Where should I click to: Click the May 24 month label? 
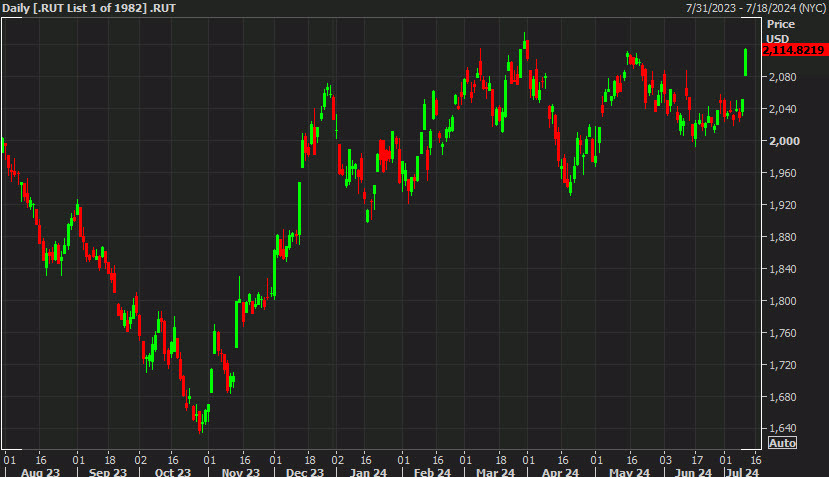pos(629,472)
